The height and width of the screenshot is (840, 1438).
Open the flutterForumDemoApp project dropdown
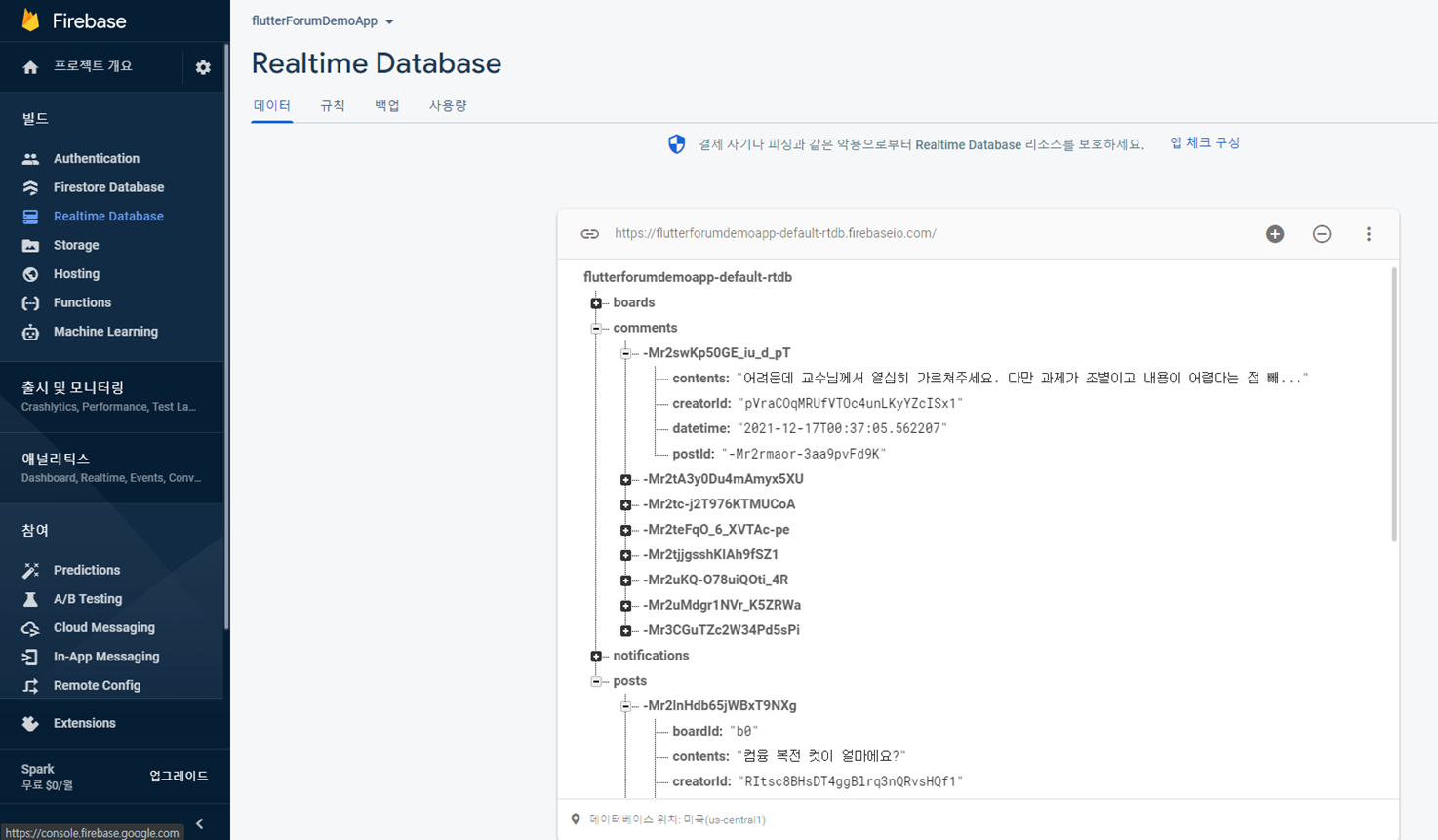click(323, 20)
